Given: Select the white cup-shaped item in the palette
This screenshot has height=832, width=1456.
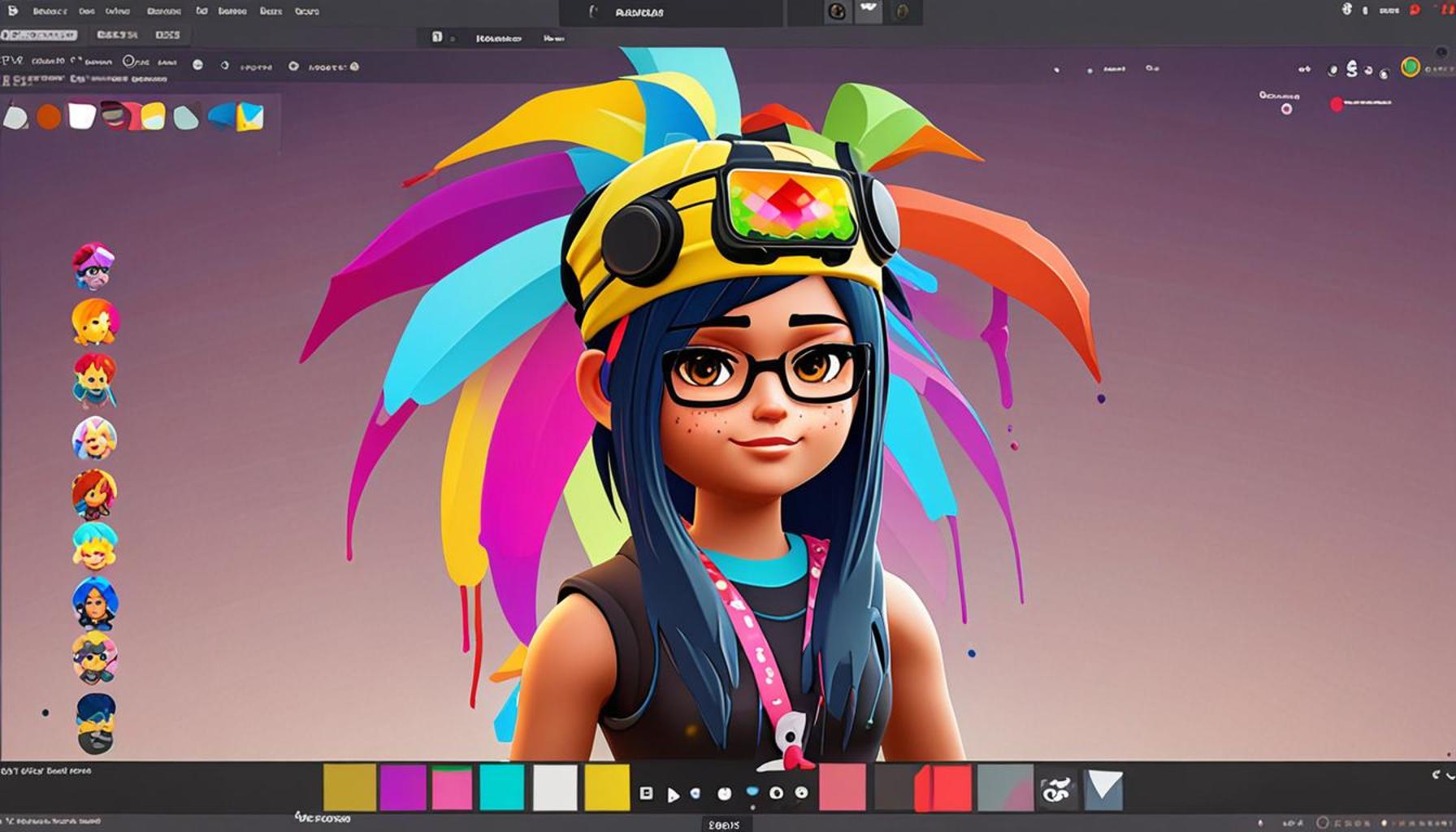Looking at the screenshot, I should [x=82, y=115].
